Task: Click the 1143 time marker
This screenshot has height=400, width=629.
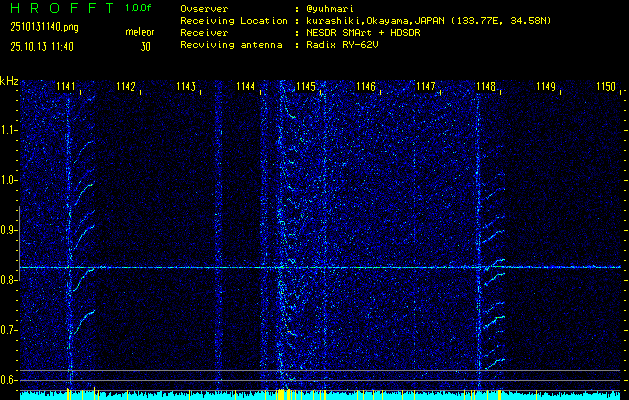Action: click(x=186, y=87)
